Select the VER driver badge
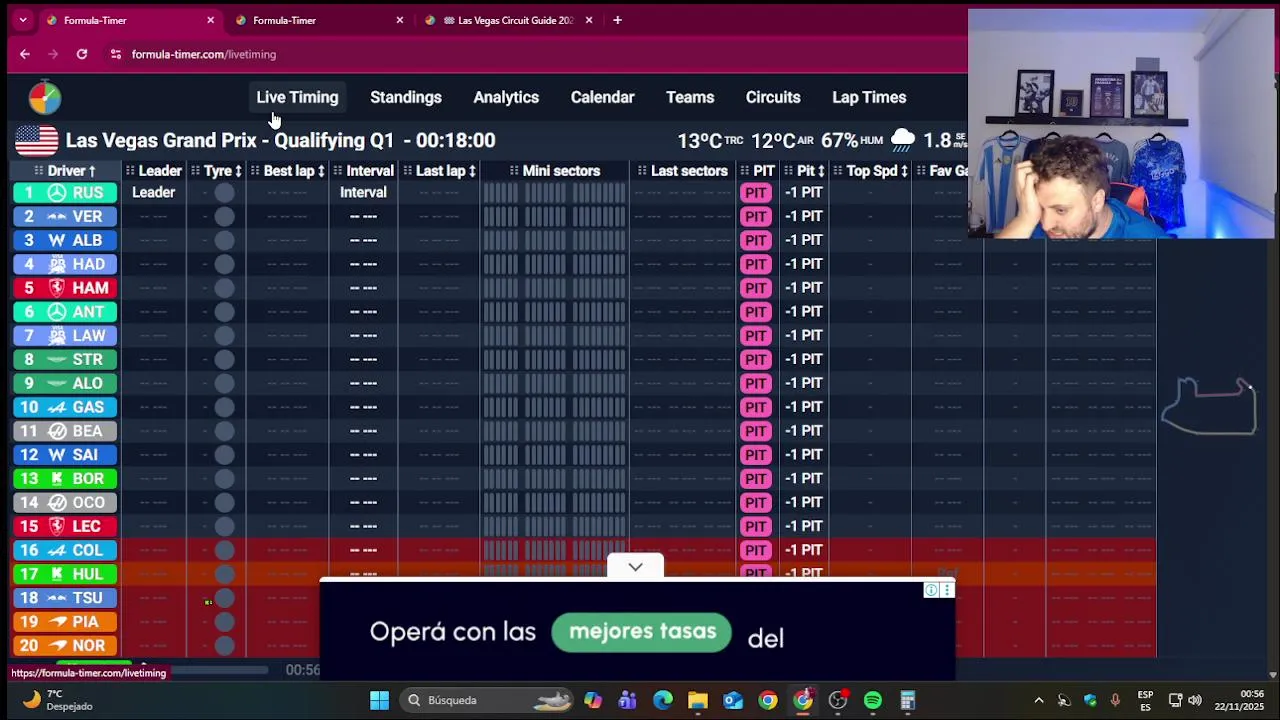Viewport: 1280px width, 720px height. point(65,216)
